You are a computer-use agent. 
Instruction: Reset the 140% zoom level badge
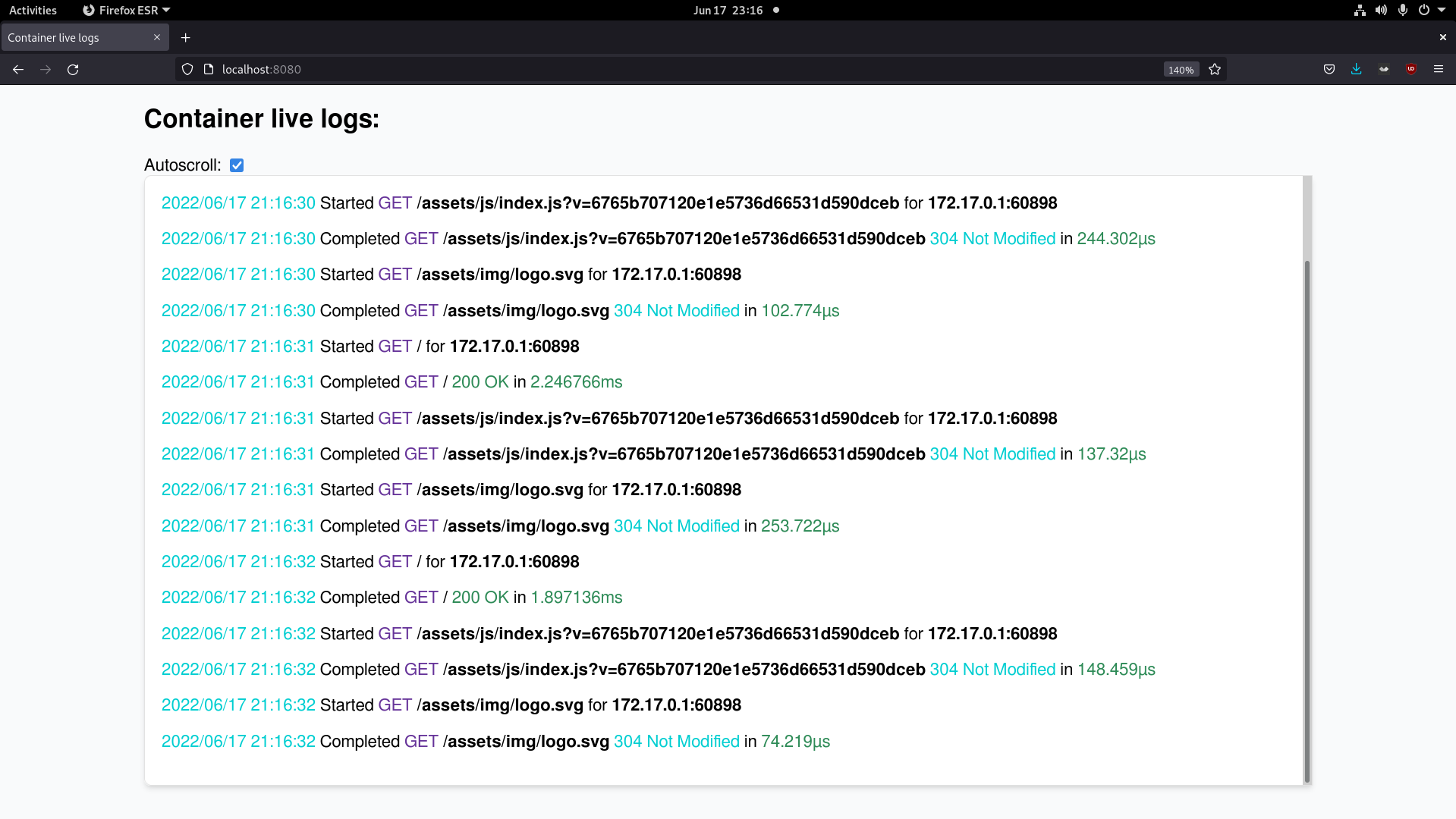pyautogui.click(x=1181, y=70)
